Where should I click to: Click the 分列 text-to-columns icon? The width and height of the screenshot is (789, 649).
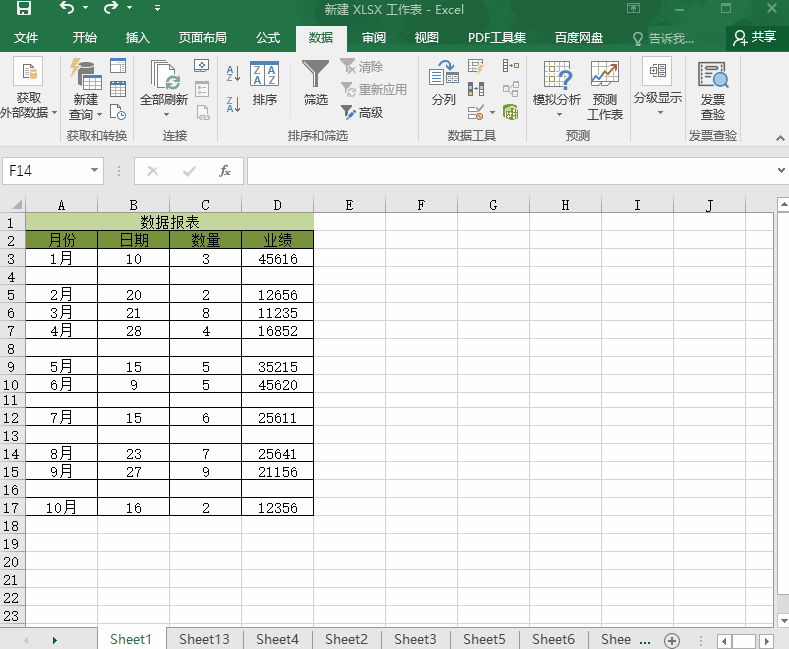click(443, 84)
